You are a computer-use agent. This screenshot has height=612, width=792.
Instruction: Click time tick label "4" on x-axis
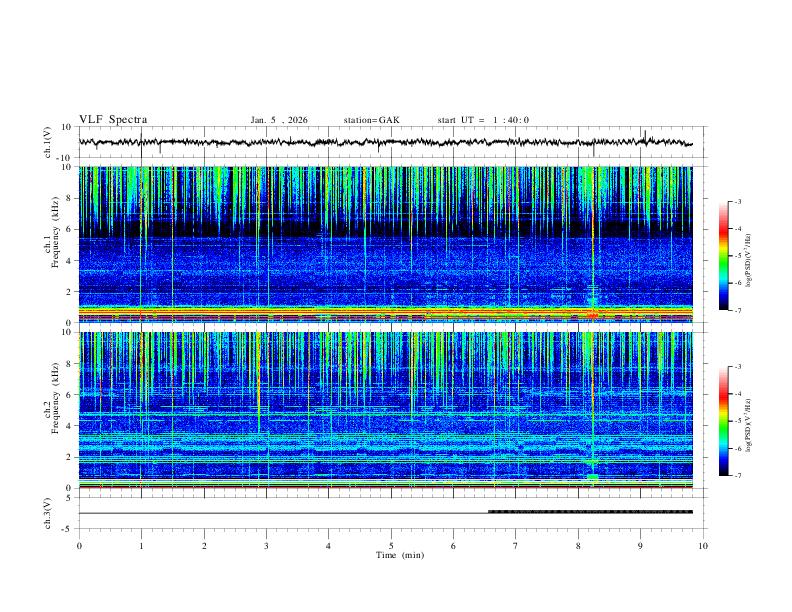pos(329,546)
